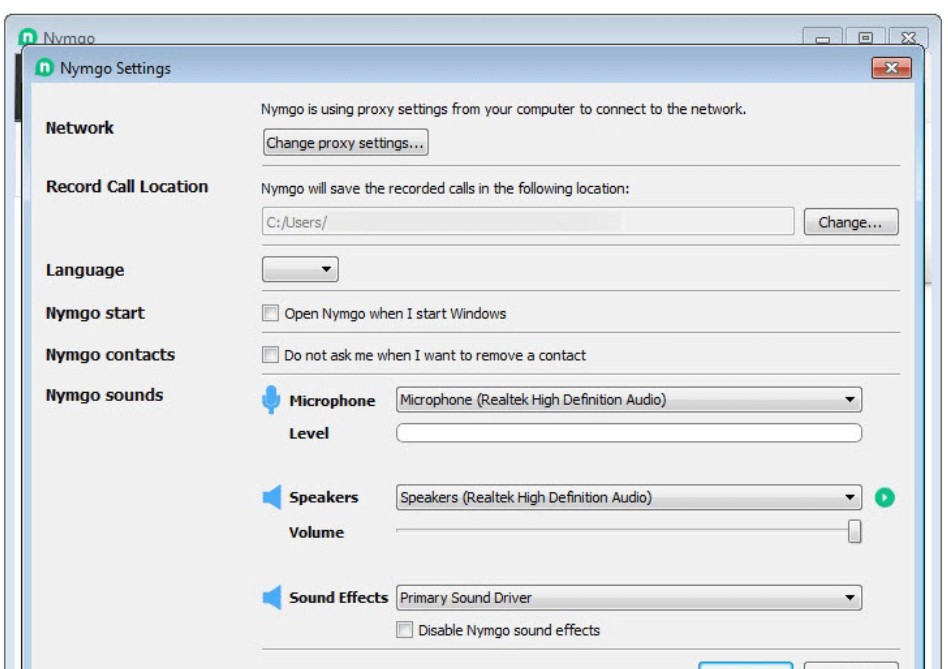
Task: Close the Nymgo Settings dialog
Action: [x=891, y=68]
